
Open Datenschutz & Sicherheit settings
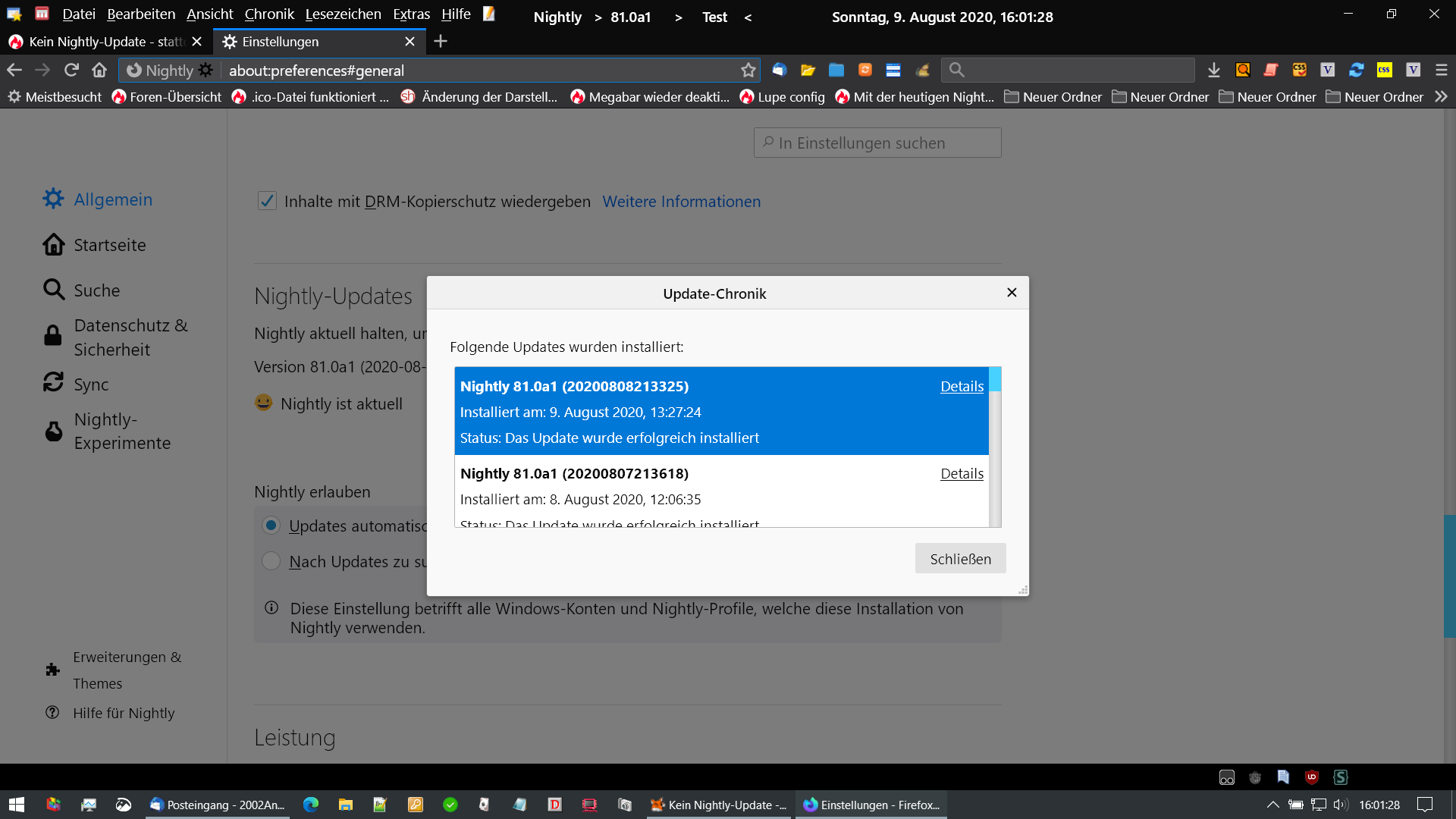130,337
